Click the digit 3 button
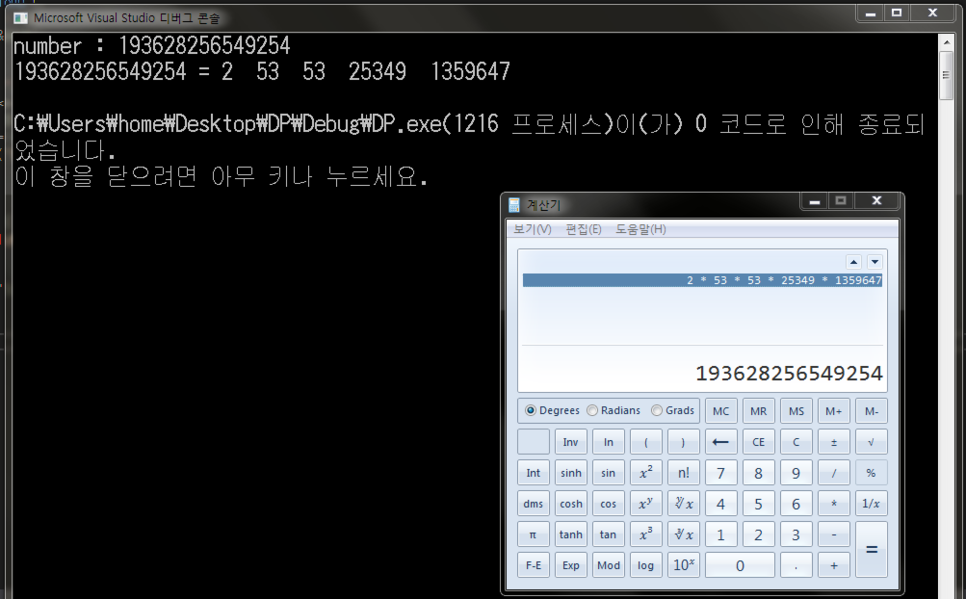966x599 pixels. [796, 534]
